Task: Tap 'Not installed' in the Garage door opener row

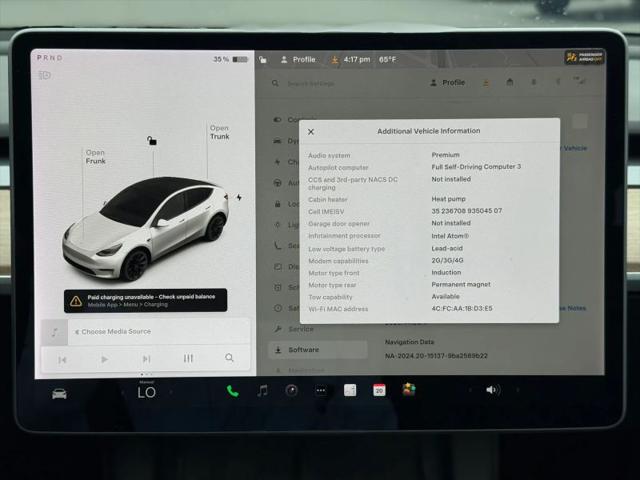Action: pyautogui.click(x=451, y=223)
